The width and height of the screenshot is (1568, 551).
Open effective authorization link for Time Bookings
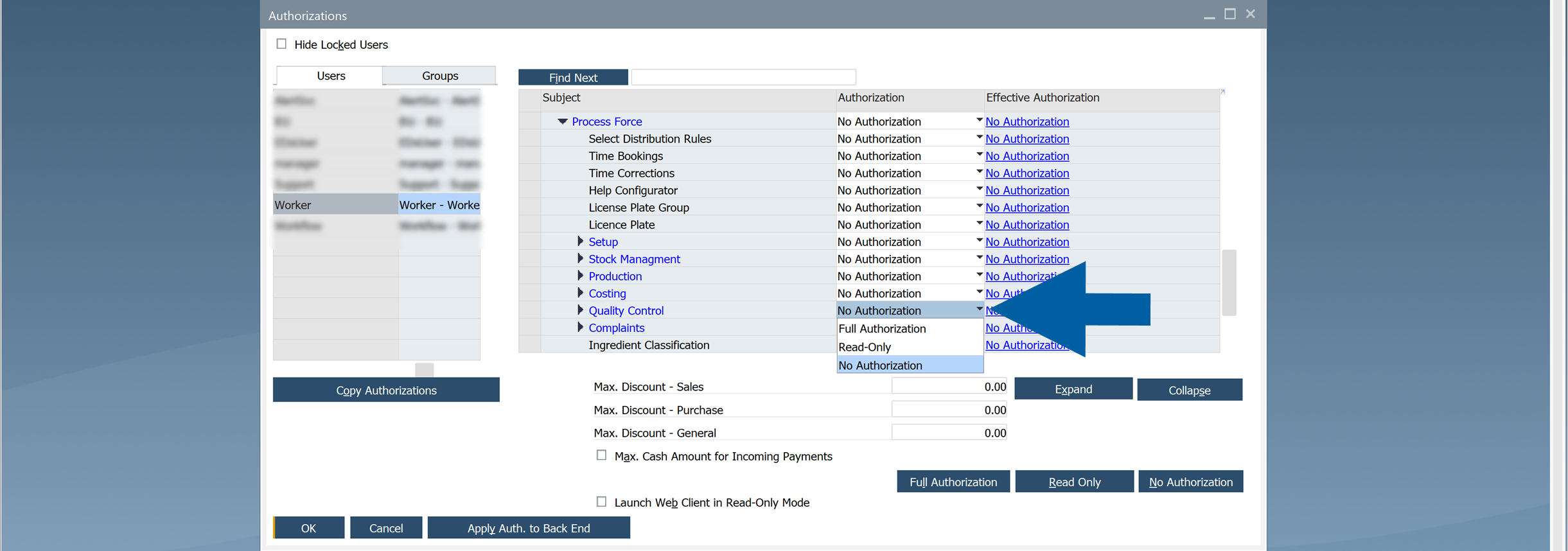pos(1027,156)
